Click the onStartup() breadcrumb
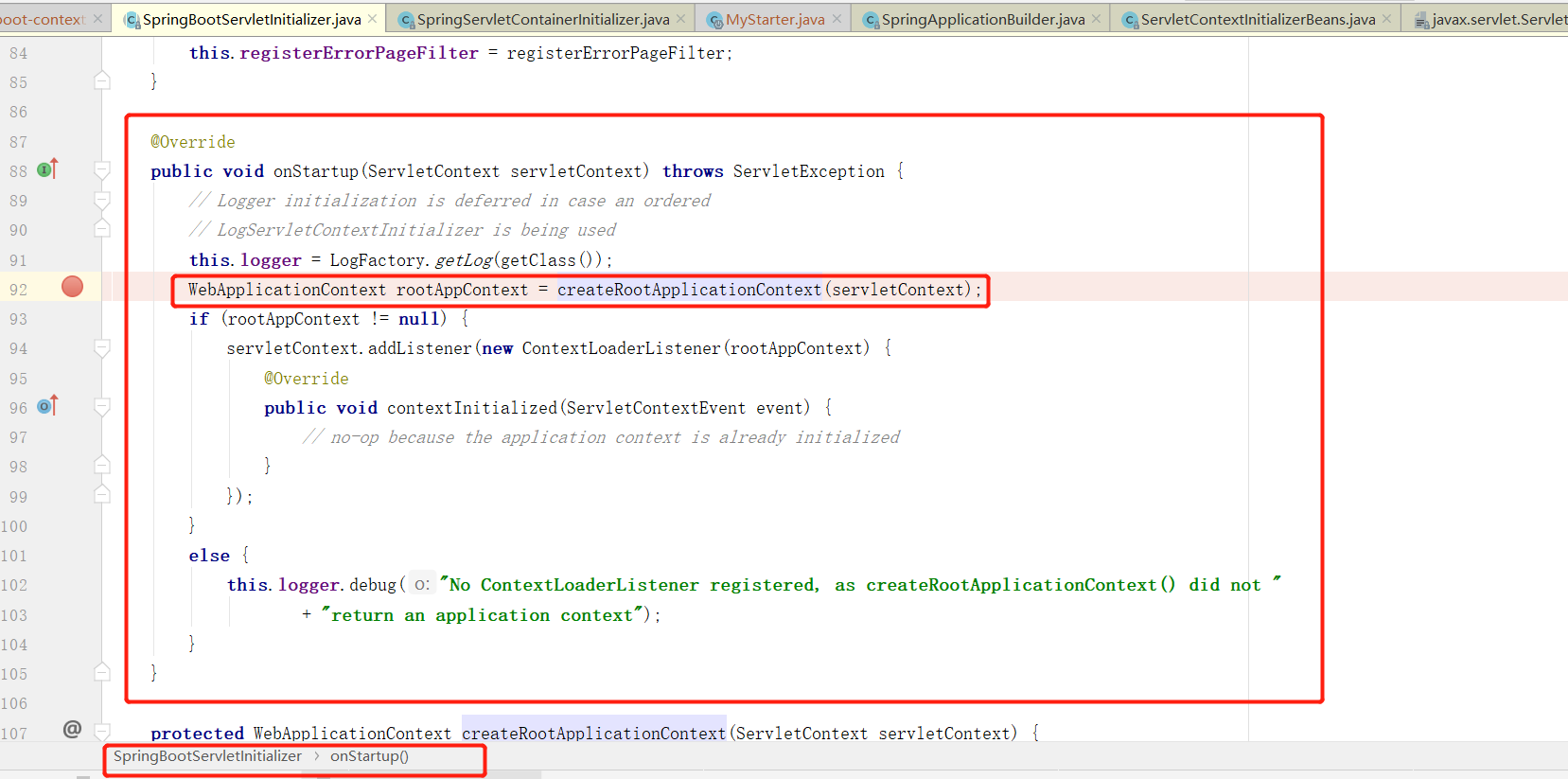Viewport: 1568px width, 779px height. (x=369, y=756)
